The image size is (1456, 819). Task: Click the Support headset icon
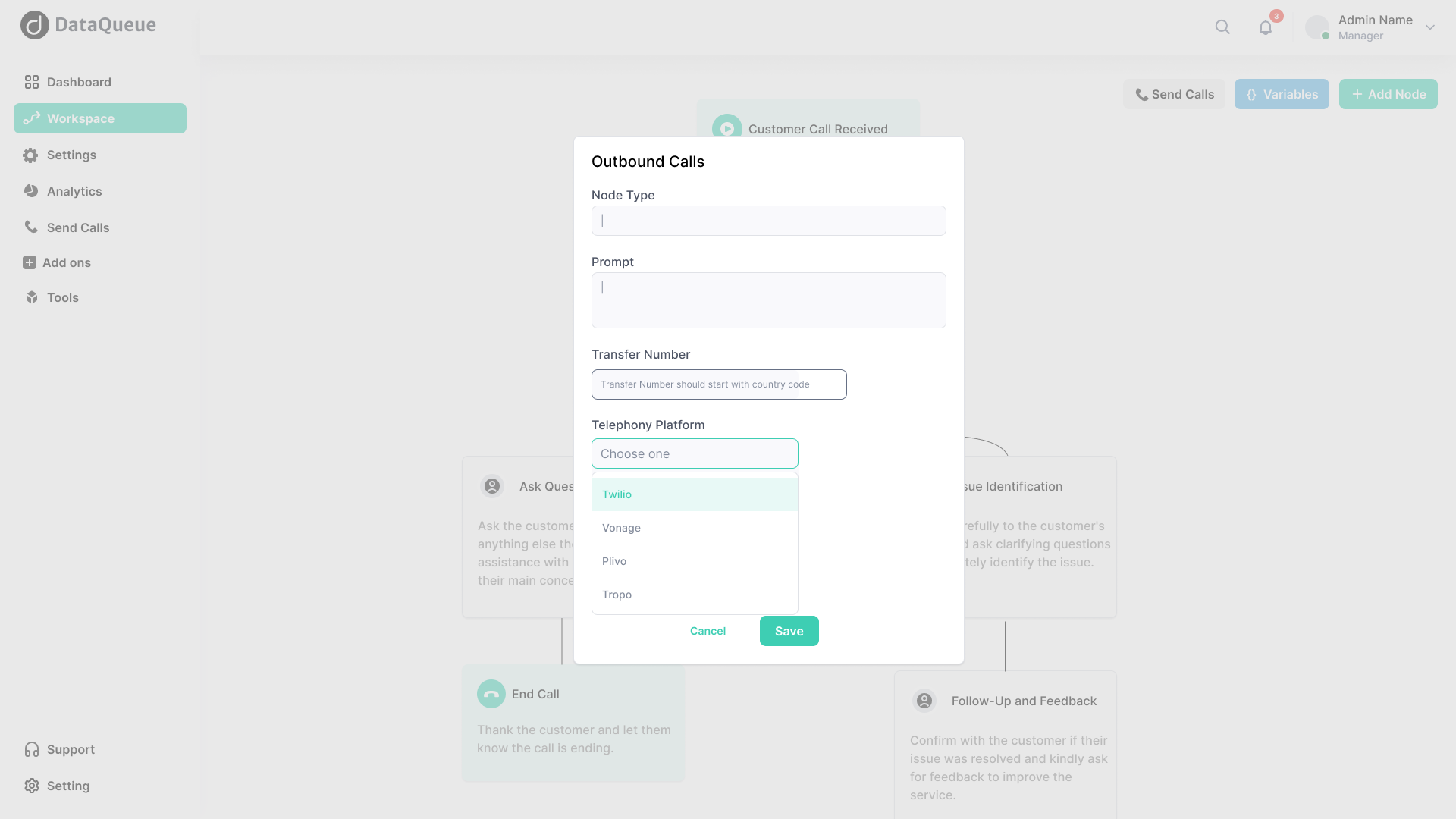point(32,749)
